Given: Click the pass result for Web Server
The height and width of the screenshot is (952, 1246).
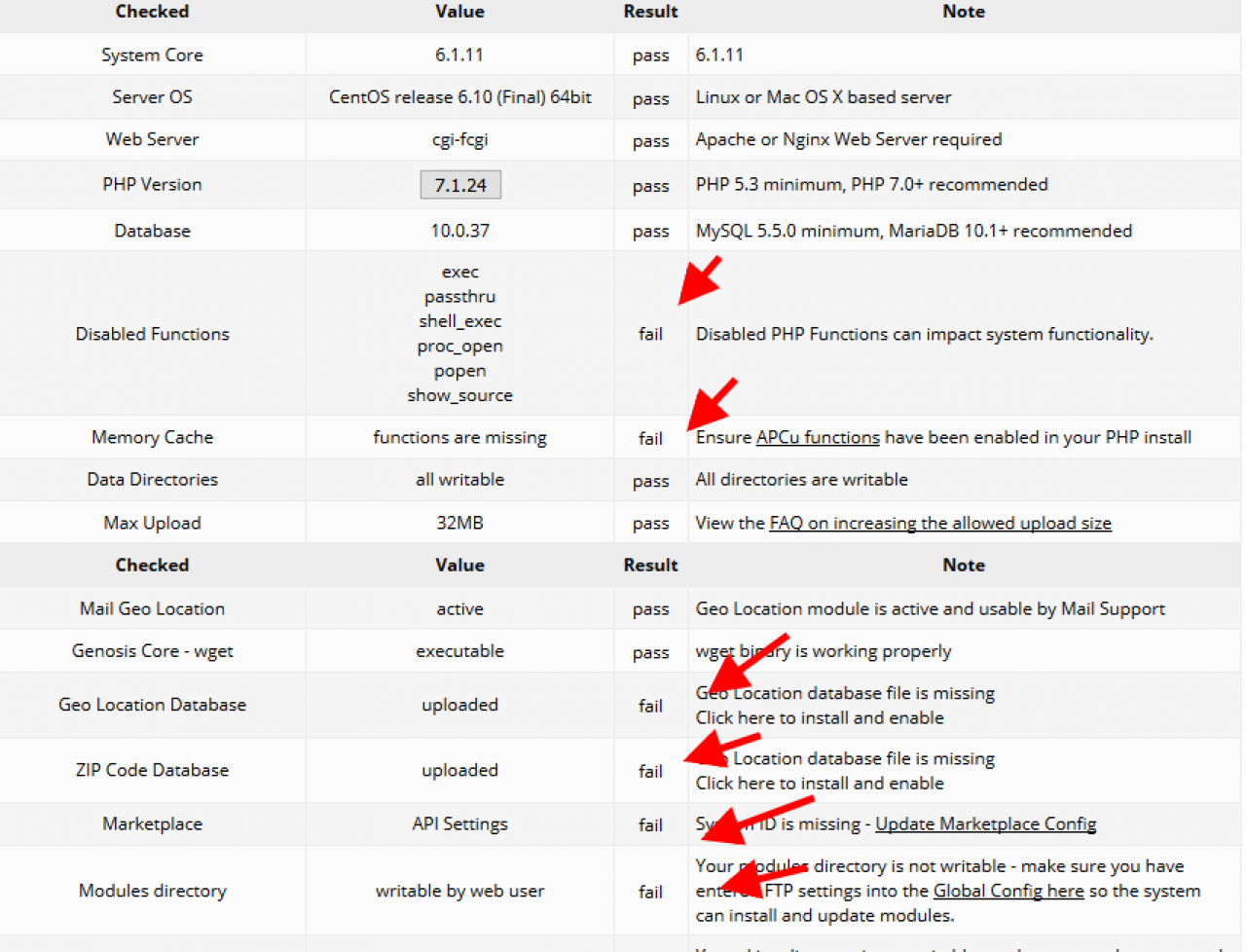Looking at the screenshot, I should click(x=650, y=141).
